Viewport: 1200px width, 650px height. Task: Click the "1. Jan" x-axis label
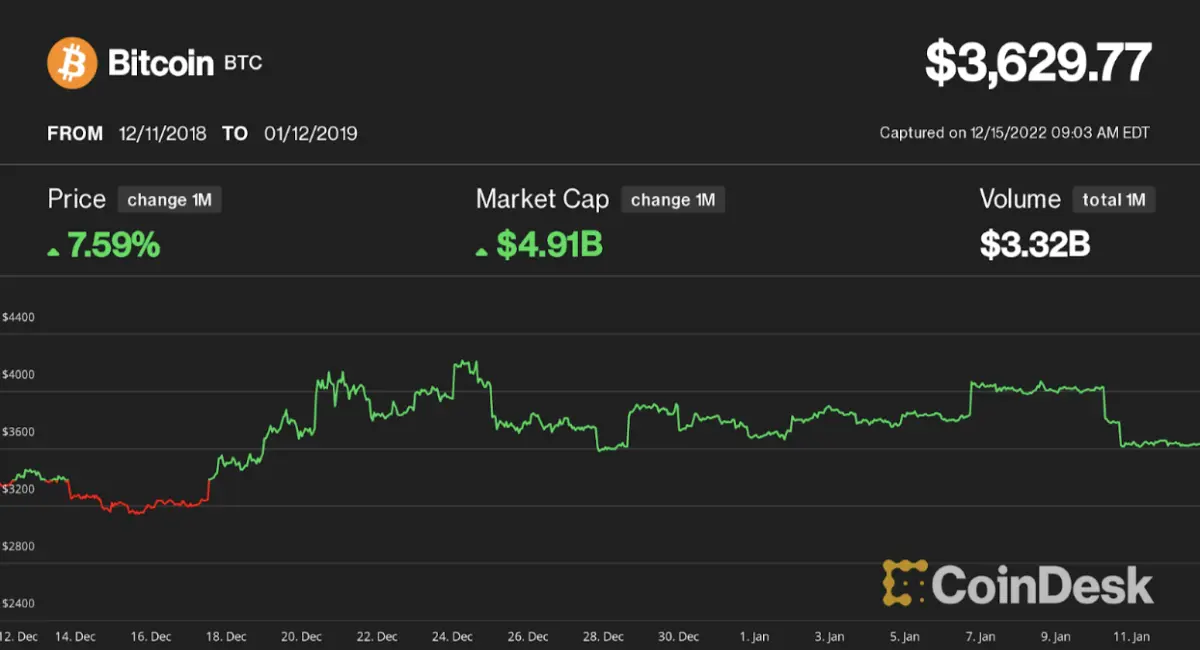pos(754,636)
